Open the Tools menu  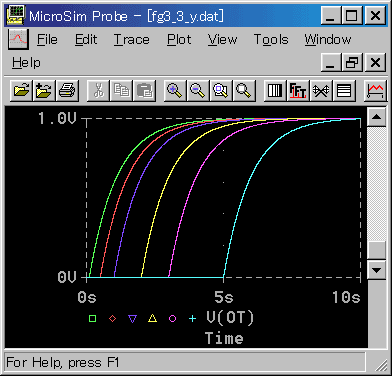271,40
